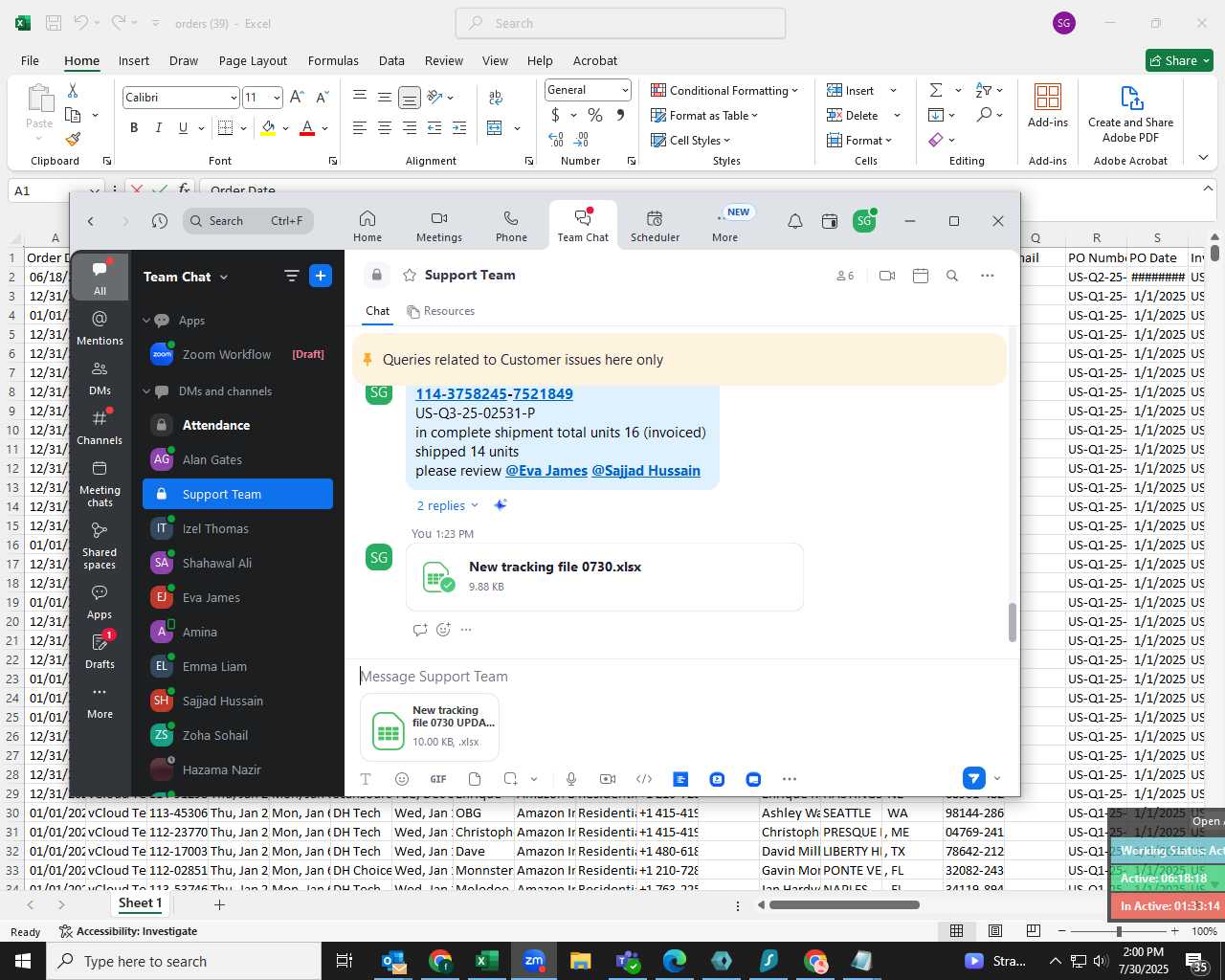
Task: Attach a file using the file icon
Action: pos(475,779)
